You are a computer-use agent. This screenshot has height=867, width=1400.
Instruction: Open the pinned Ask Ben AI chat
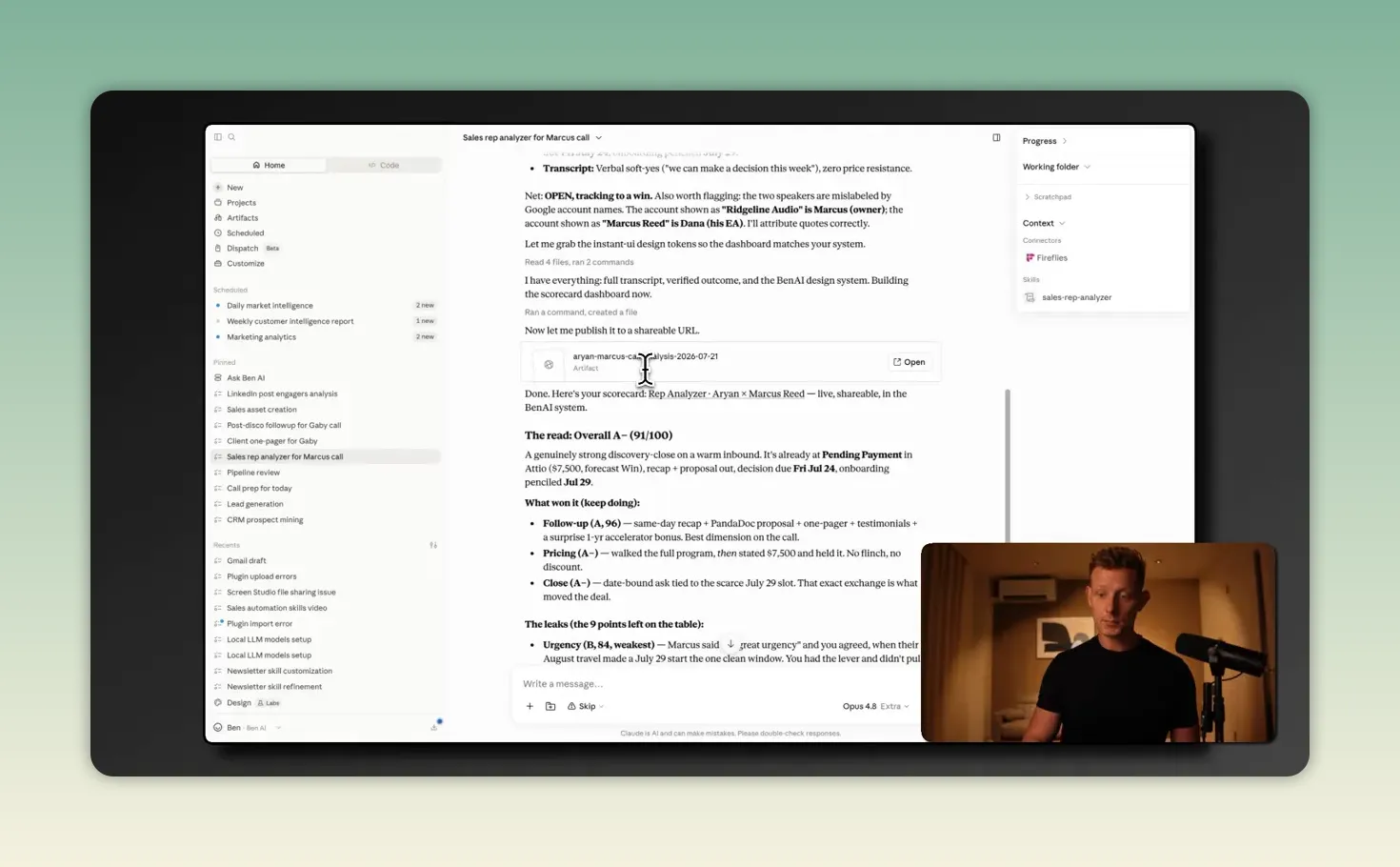326,378
